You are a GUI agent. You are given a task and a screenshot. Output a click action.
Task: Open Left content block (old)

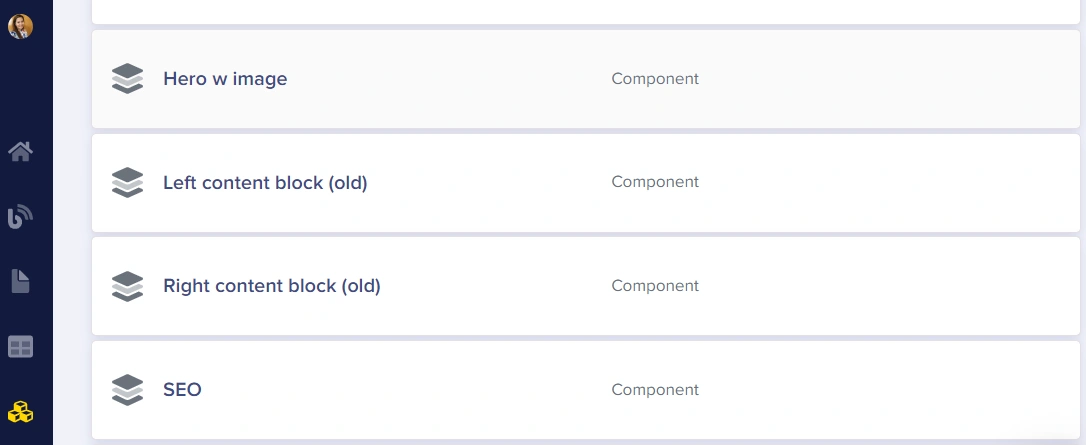pyautogui.click(x=265, y=183)
